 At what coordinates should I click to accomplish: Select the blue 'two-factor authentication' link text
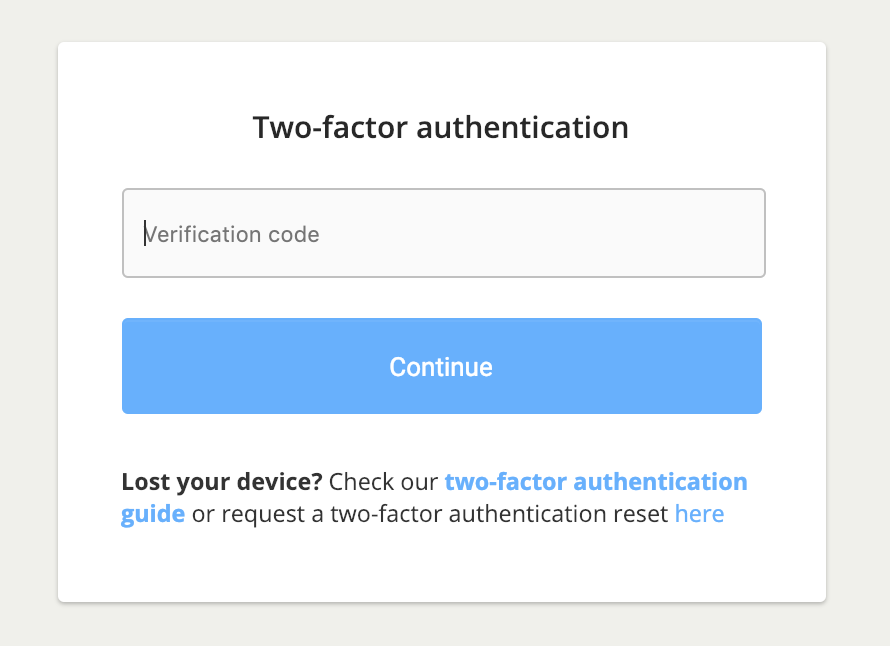(595, 482)
